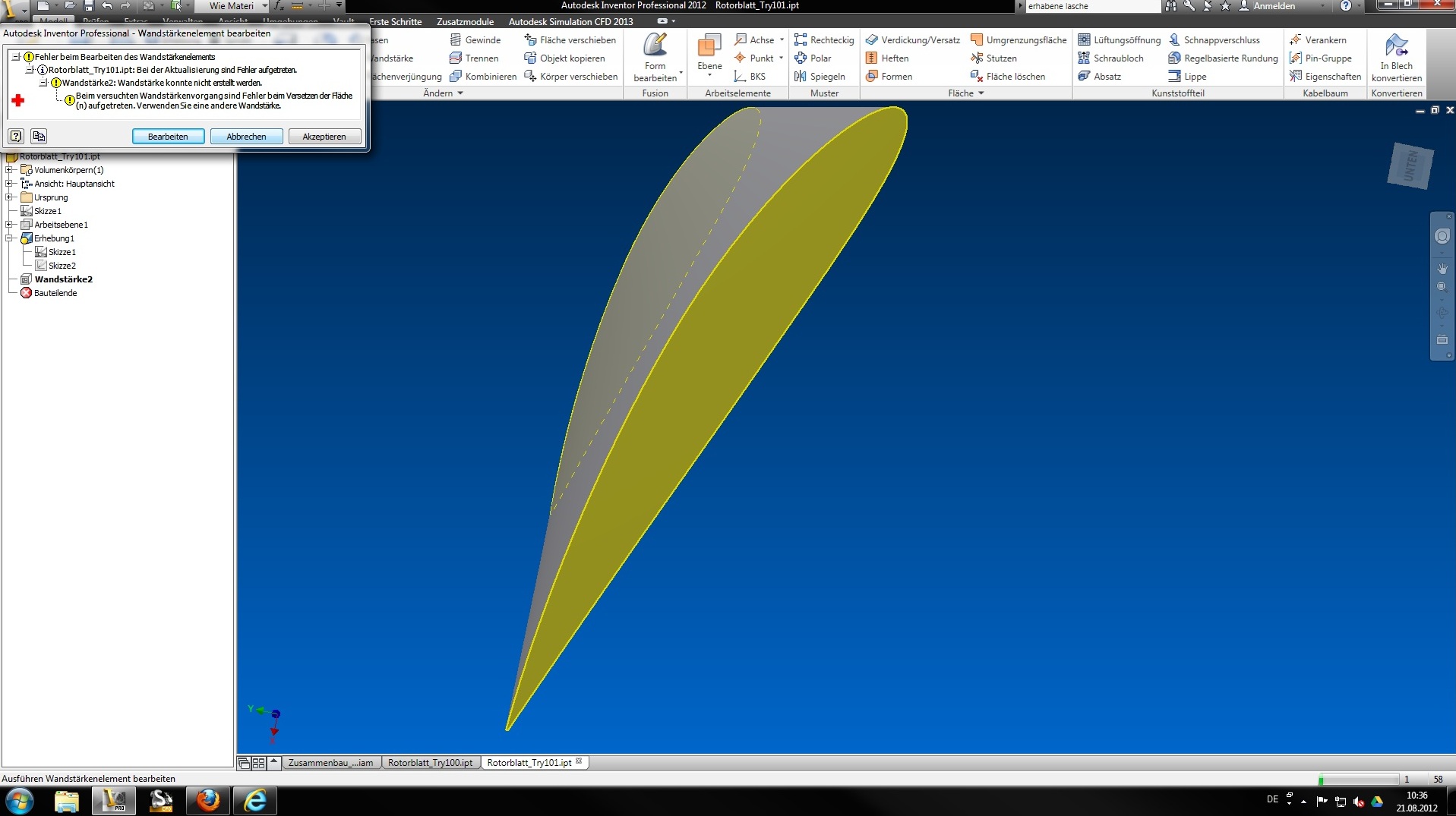Expand the Ursprung folder node
Image resolution: width=1456 pixels, height=816 pixels.
click(x=9, y=197)
